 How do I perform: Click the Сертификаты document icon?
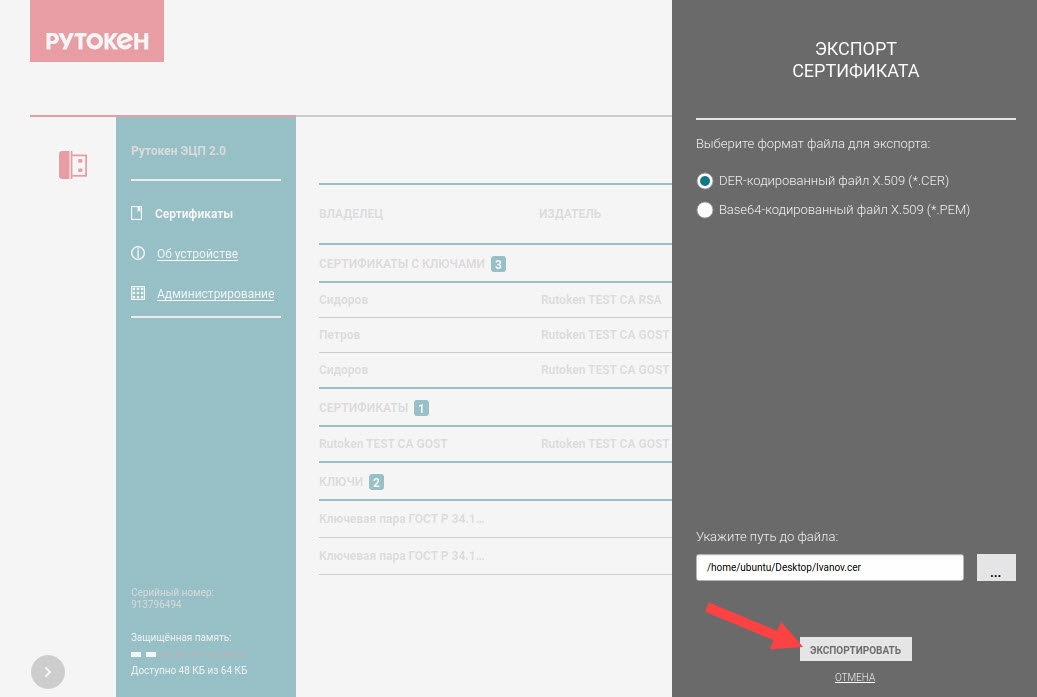(137, 213)
